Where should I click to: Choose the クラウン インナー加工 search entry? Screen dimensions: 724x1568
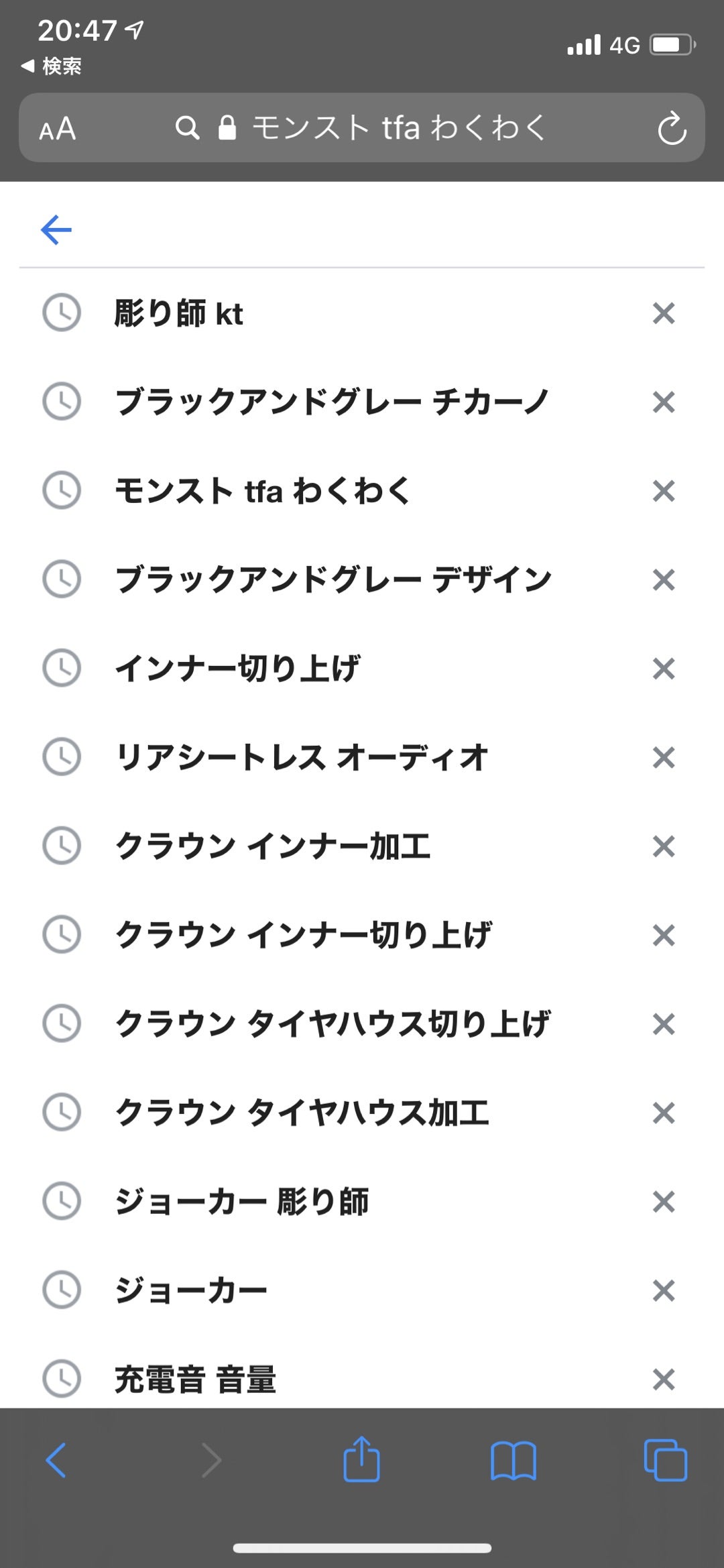pyautogui.click(x=273, y=846)
